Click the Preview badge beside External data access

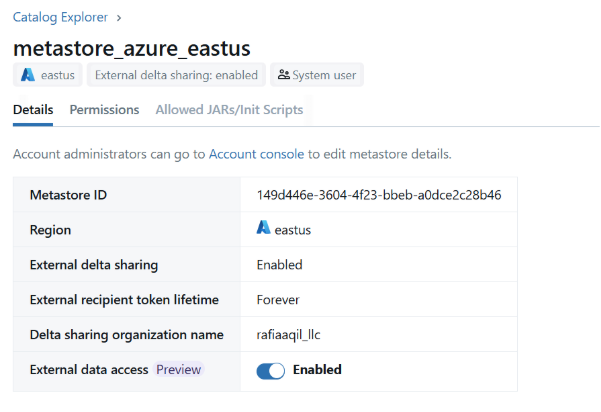click(x=178, y=370)
